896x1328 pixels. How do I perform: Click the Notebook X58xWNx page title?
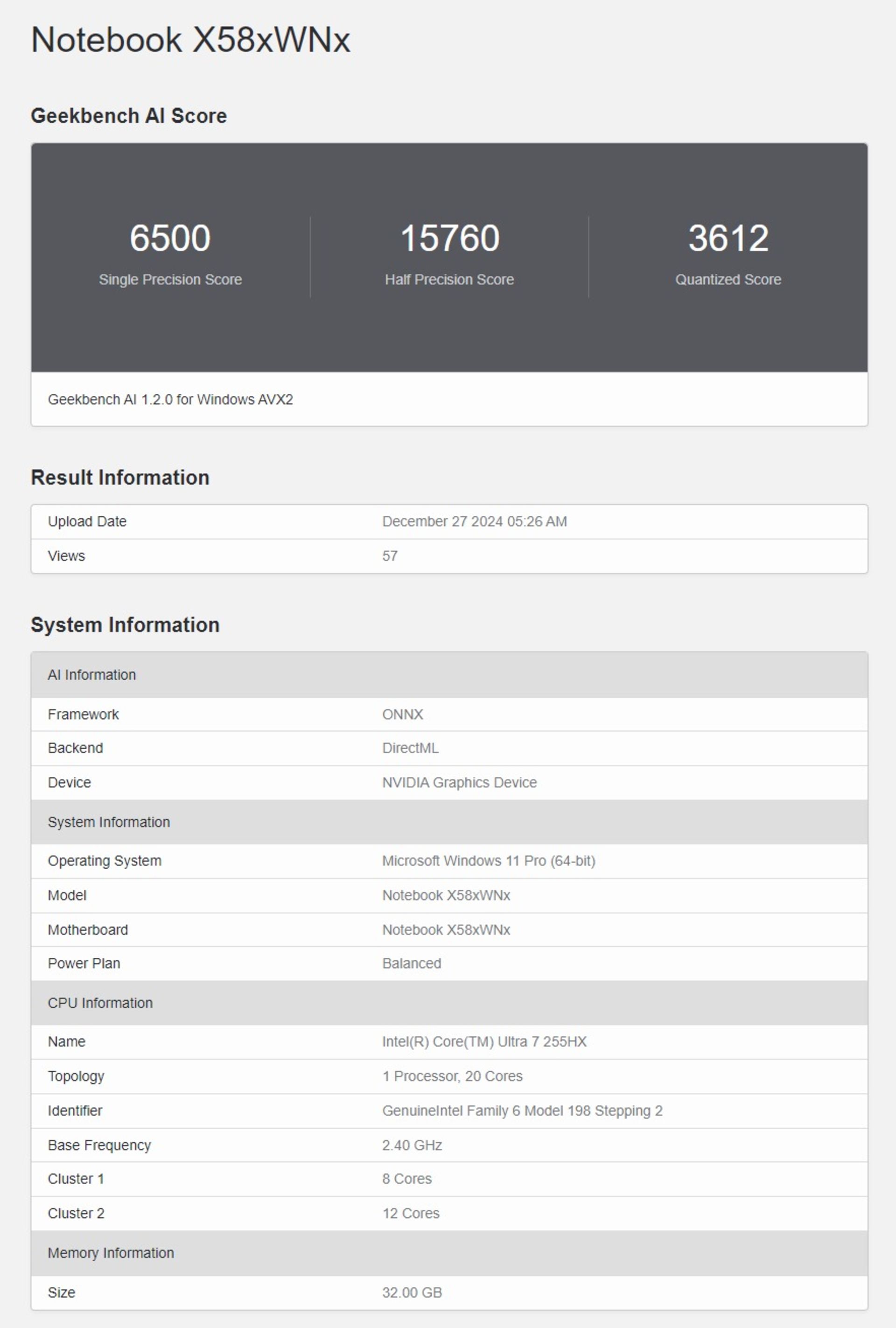tap(190, 40)
